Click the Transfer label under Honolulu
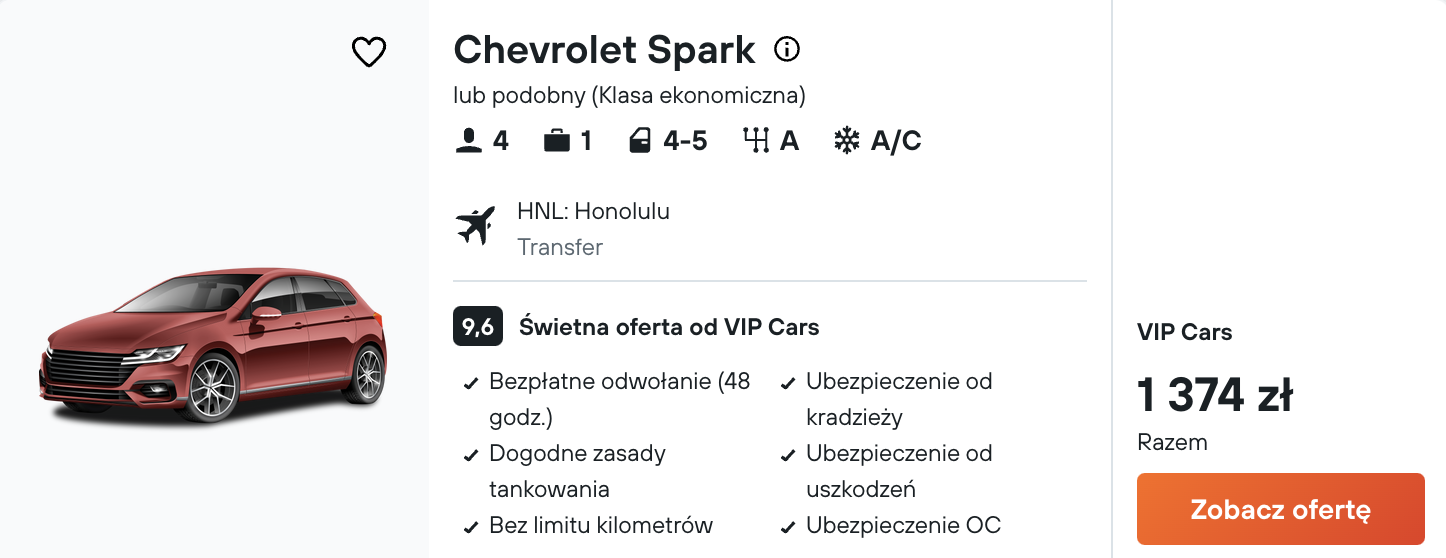The width and height of the screenshot is (1446, 558). (x=560, y=247)
